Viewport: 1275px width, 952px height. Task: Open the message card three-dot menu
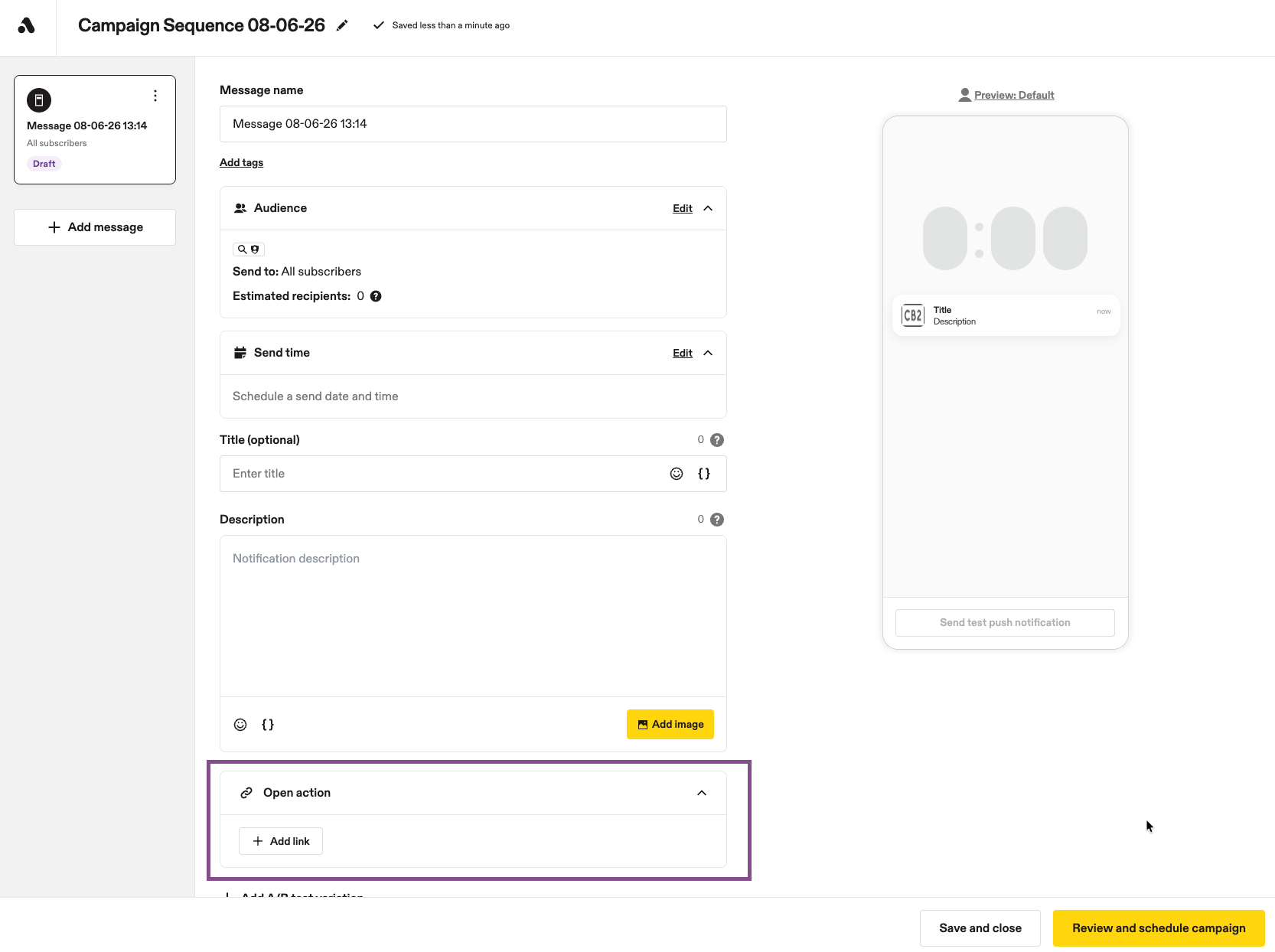155,96
